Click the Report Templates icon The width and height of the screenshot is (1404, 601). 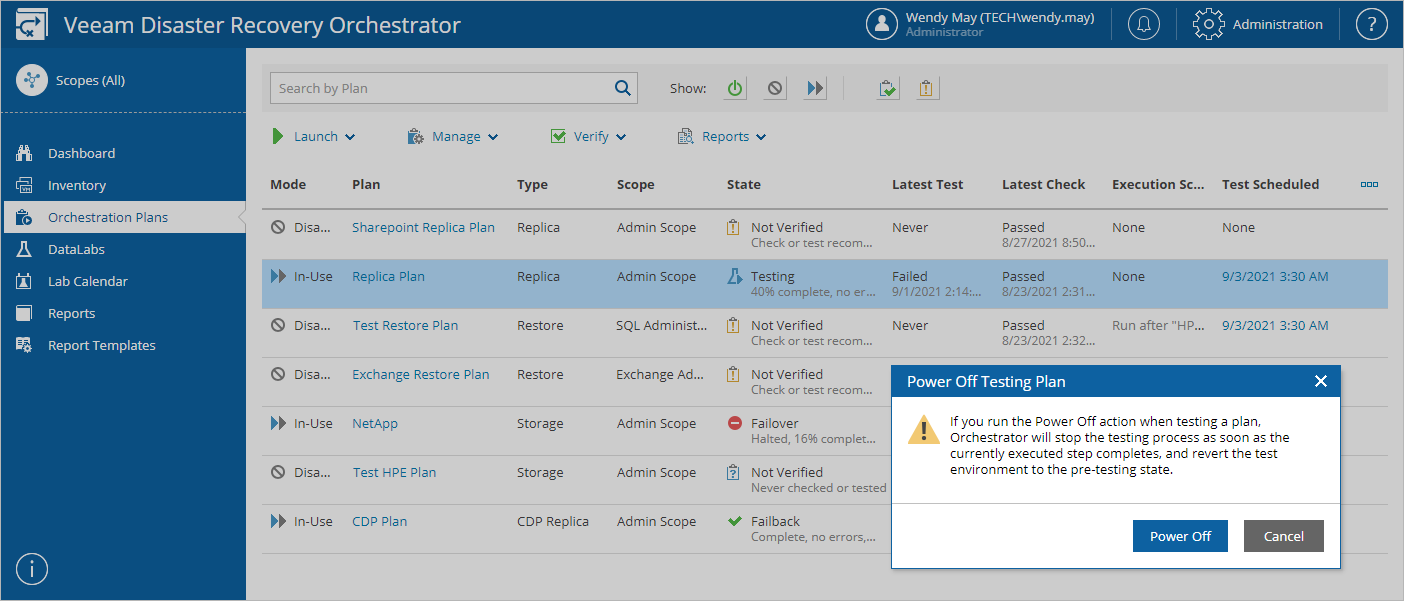26,345
